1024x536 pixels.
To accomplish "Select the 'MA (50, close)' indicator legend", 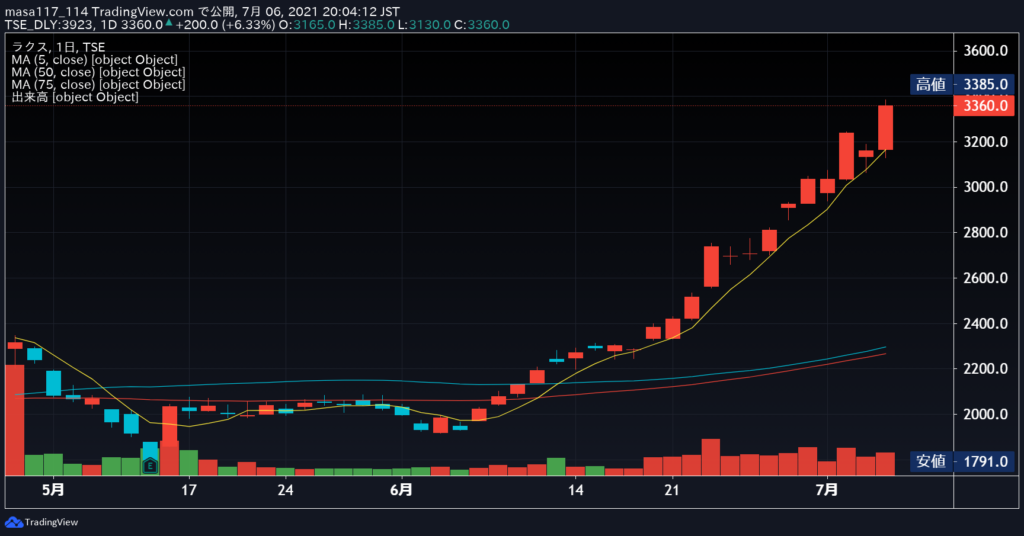I will 98,72.
